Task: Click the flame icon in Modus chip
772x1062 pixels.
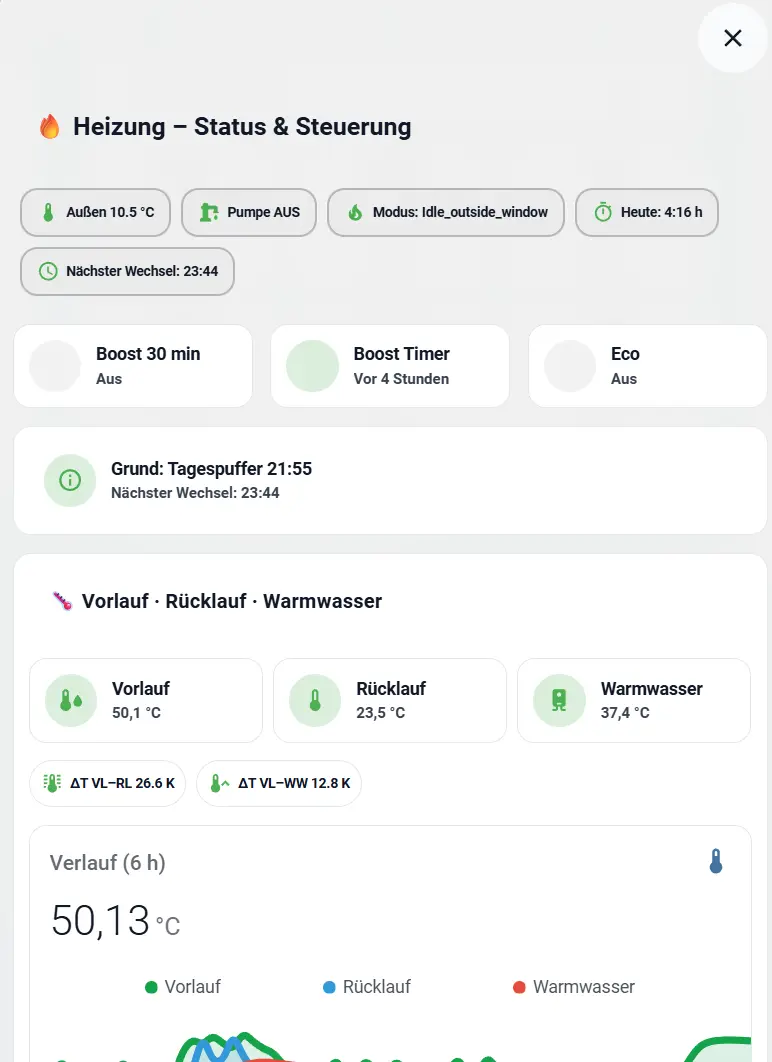Action: coord(355,212)
